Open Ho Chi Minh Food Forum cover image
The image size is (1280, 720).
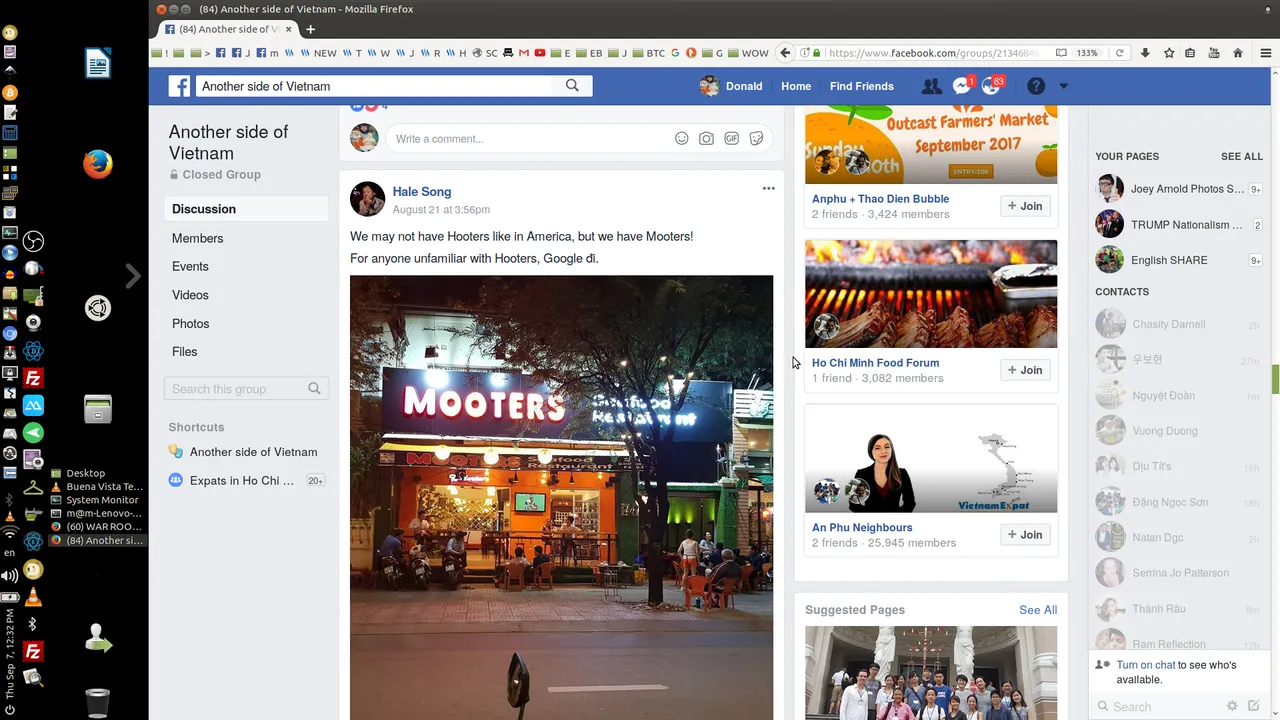pyautogui.click(x=931, y=294)
